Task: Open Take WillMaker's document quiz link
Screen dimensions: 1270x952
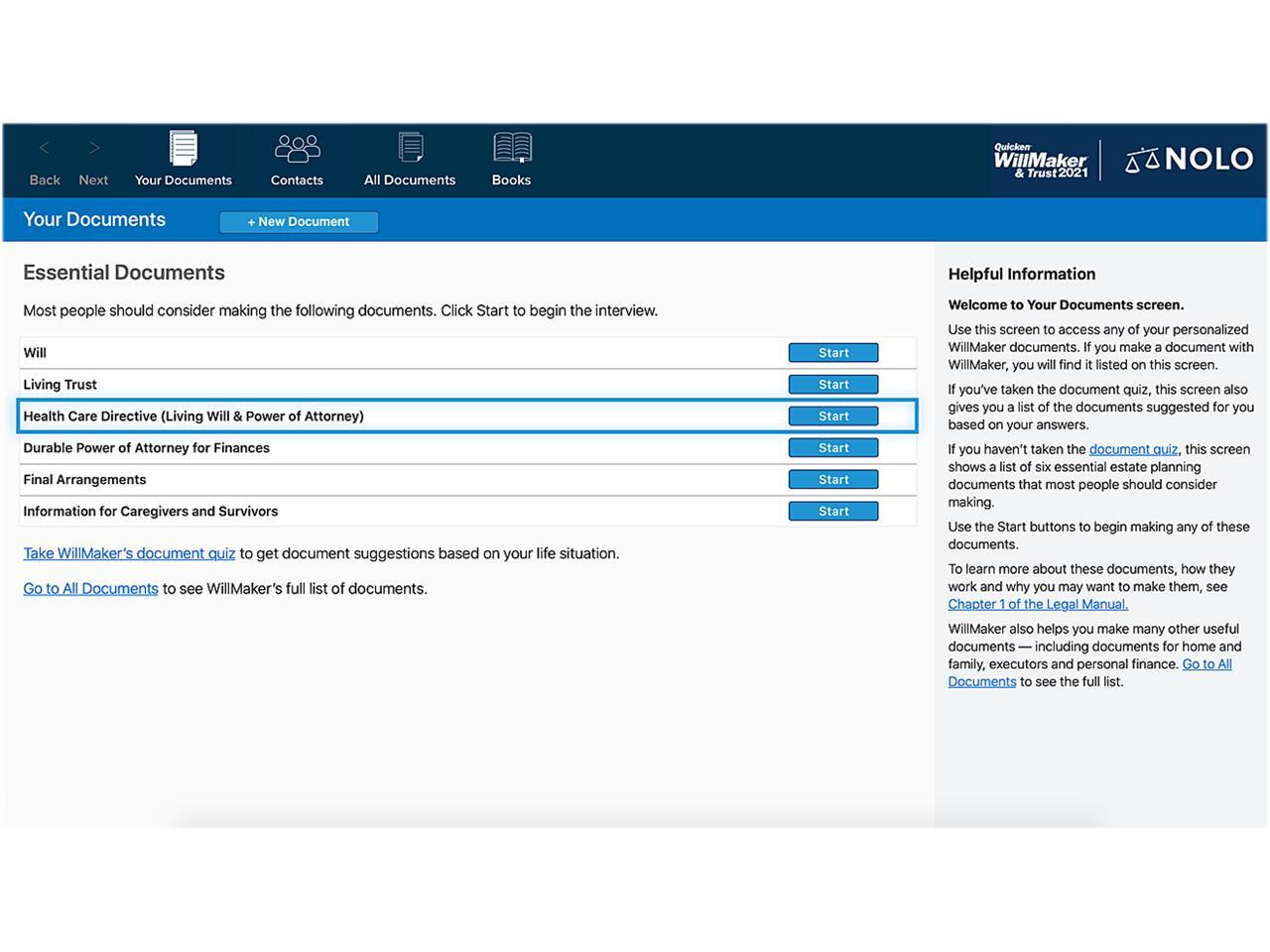Action: click(128, 553)
